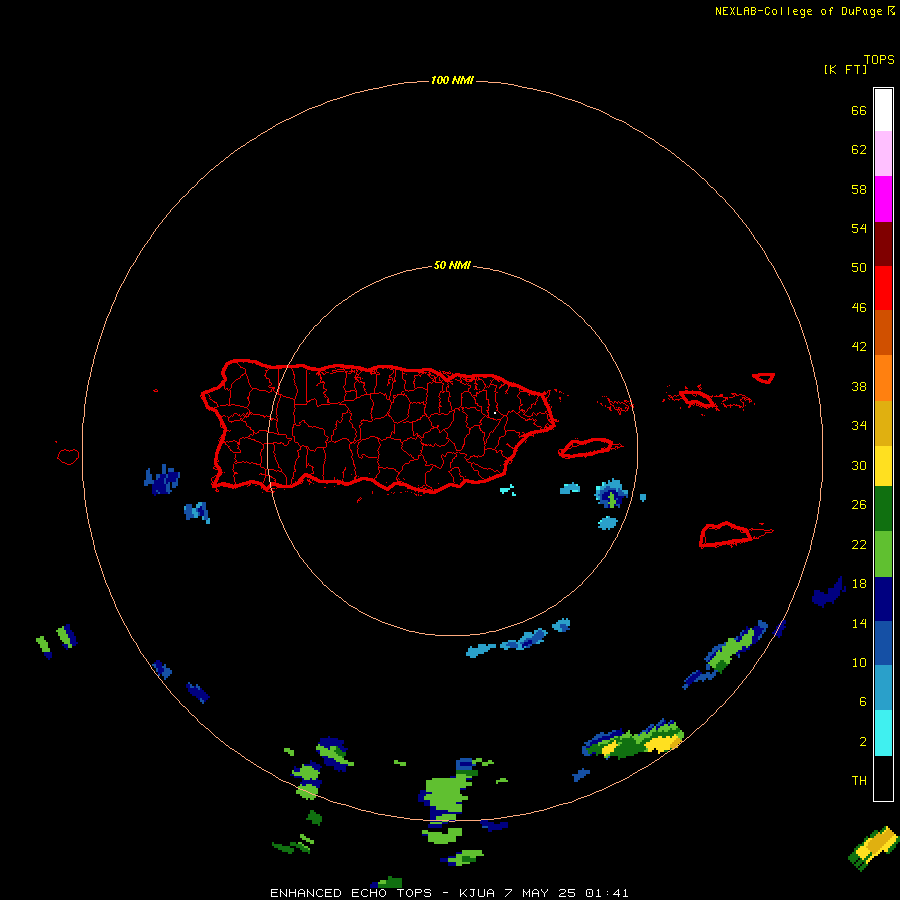The image size is (900, 900).
Task: Click the 26 legend value
Action: 859,505
